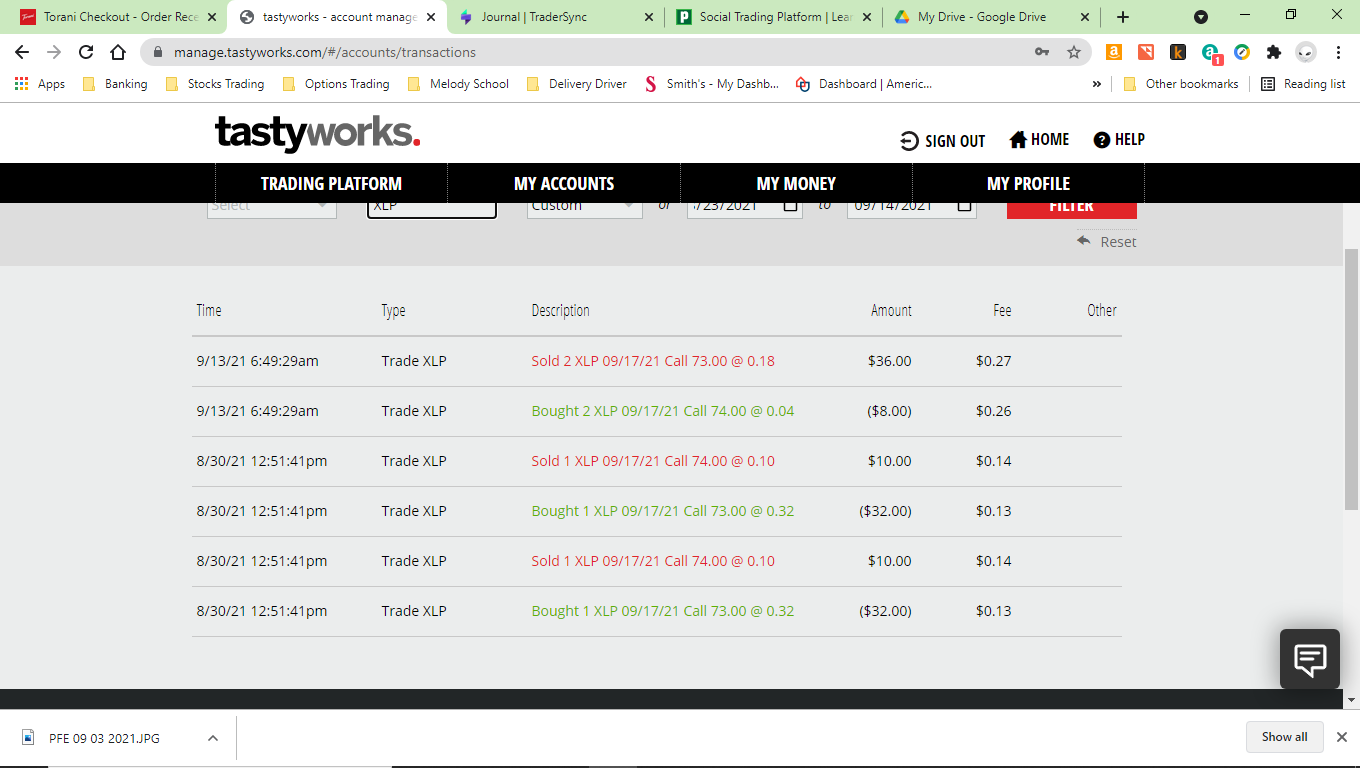Viewport: 1360px width, 768px height.
Task: Show hidden bookmarks with the chevron
Action: [x=1096, y=84]
